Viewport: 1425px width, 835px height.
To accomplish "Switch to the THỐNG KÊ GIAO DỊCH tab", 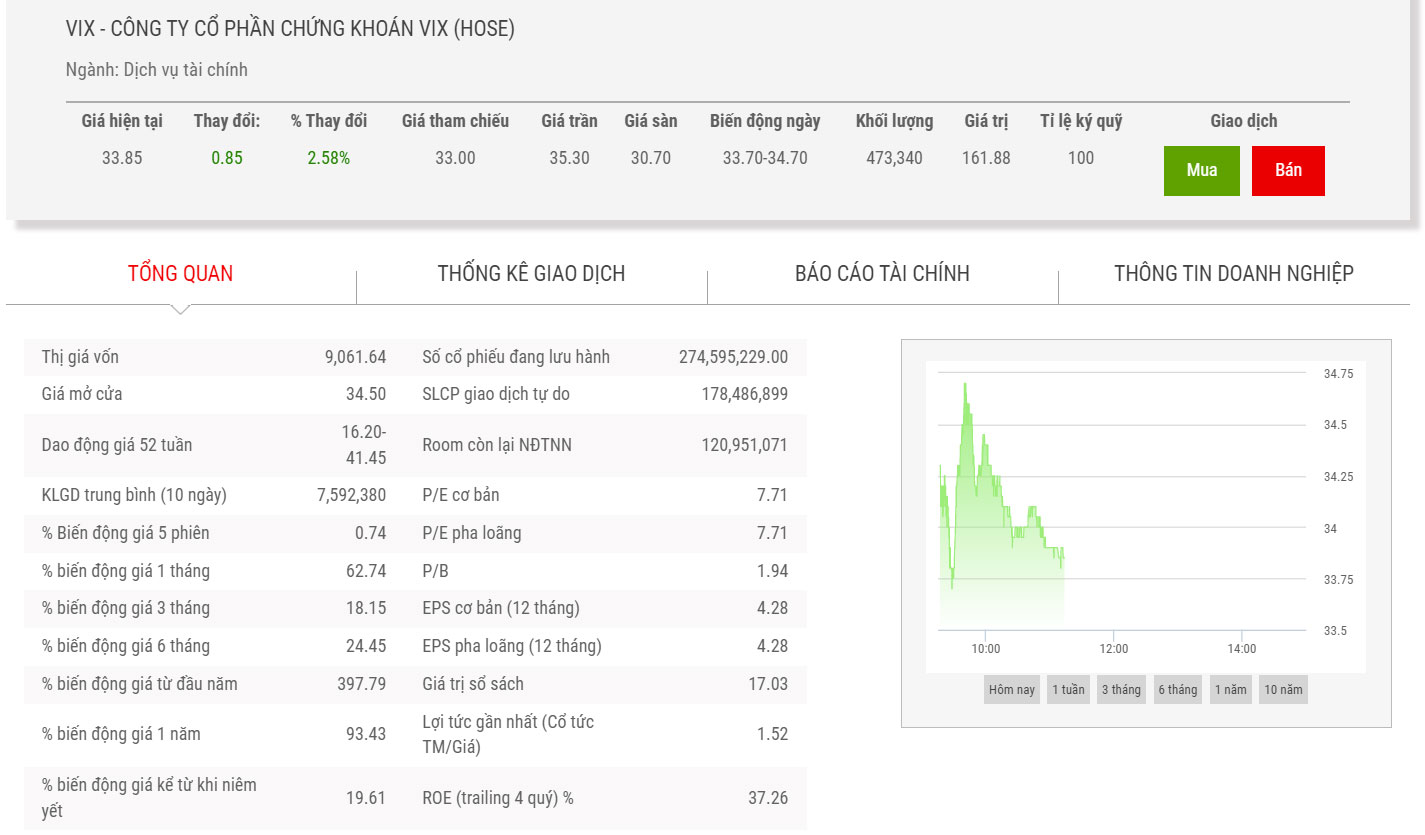I will [x=531, y=273].
